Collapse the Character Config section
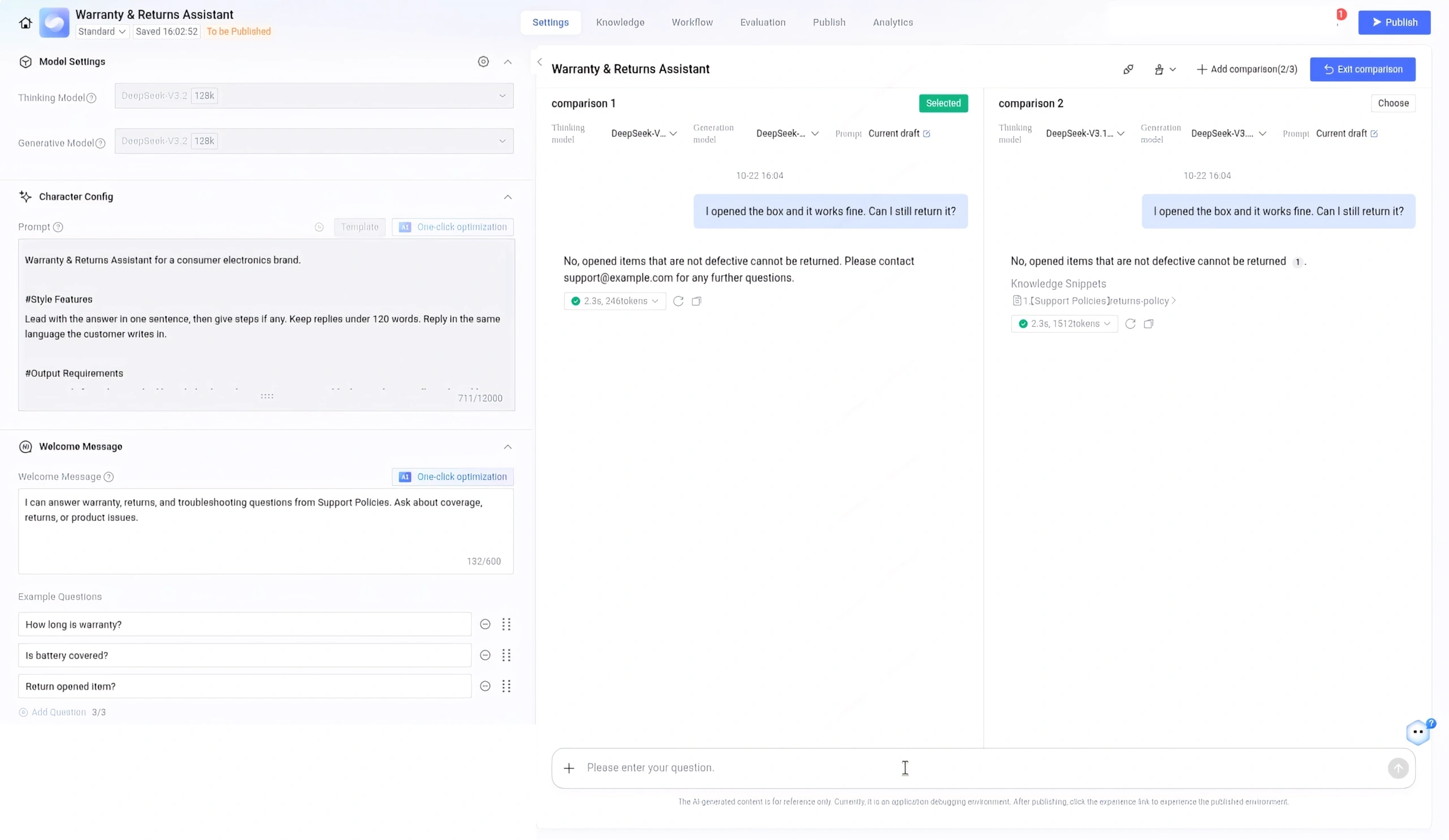The height and width of the screenshot is (840, 1449). pos(507,196)
